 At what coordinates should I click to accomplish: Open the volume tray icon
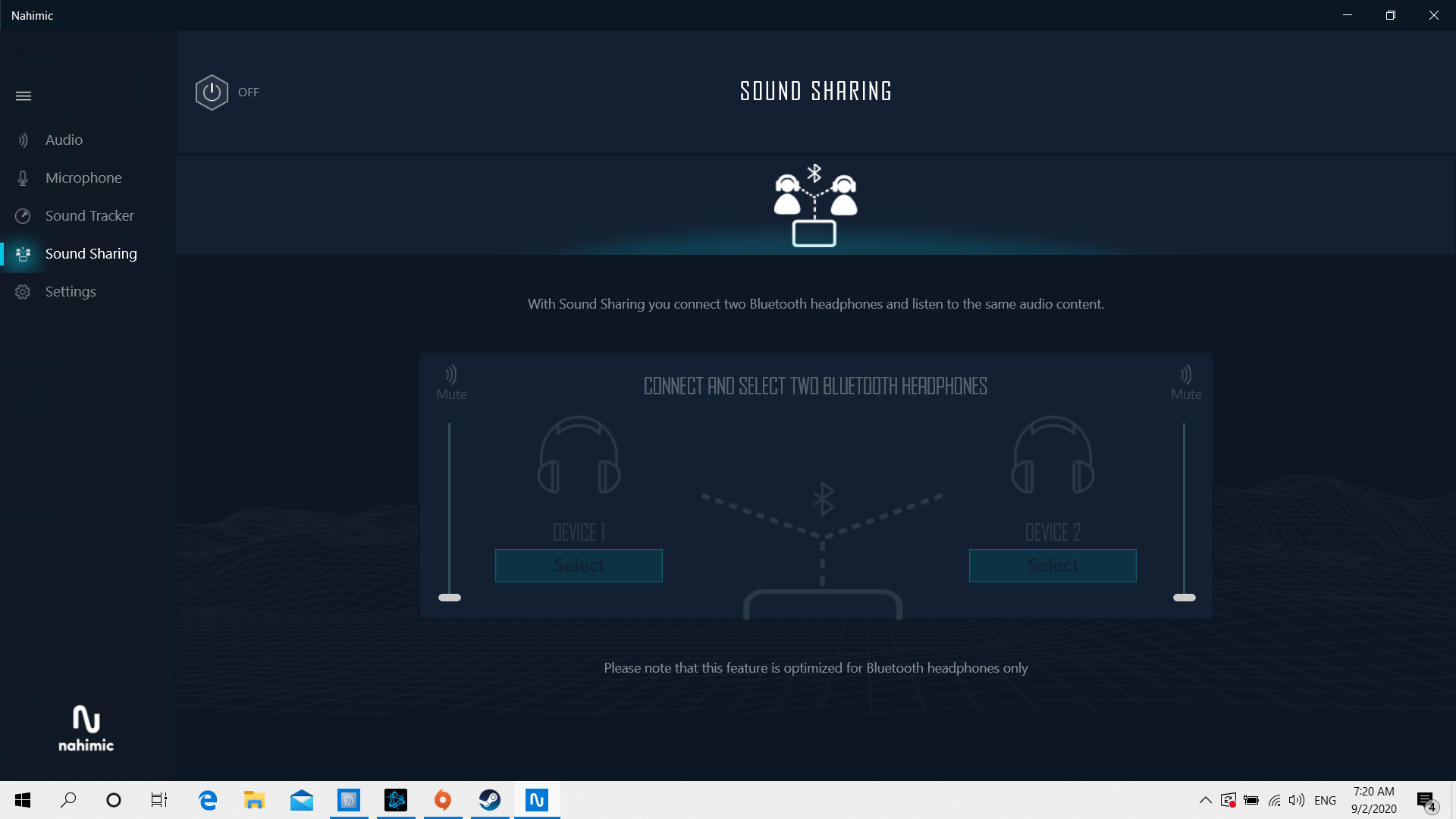(x=1297, y=800)
